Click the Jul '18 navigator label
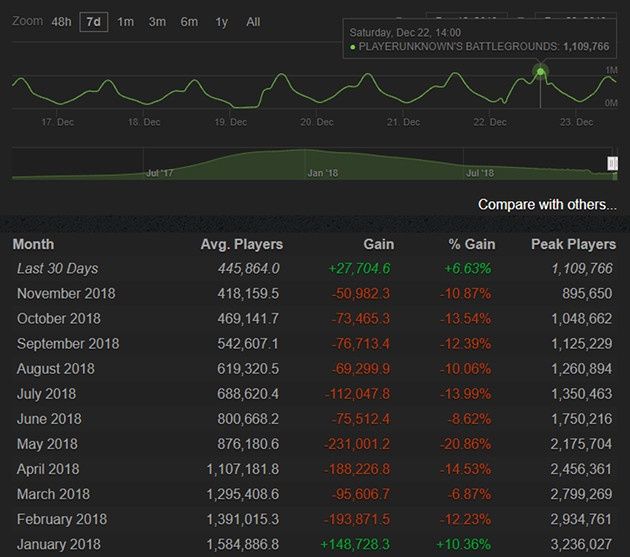 [x=480, y=173]
